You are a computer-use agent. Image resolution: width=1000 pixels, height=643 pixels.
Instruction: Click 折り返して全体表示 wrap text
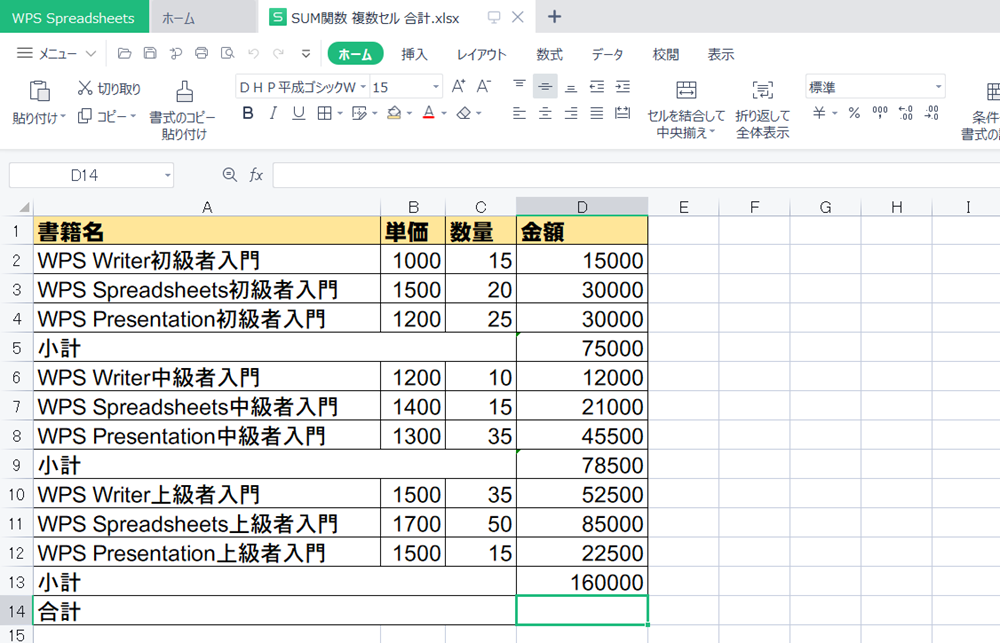point(763,110)
